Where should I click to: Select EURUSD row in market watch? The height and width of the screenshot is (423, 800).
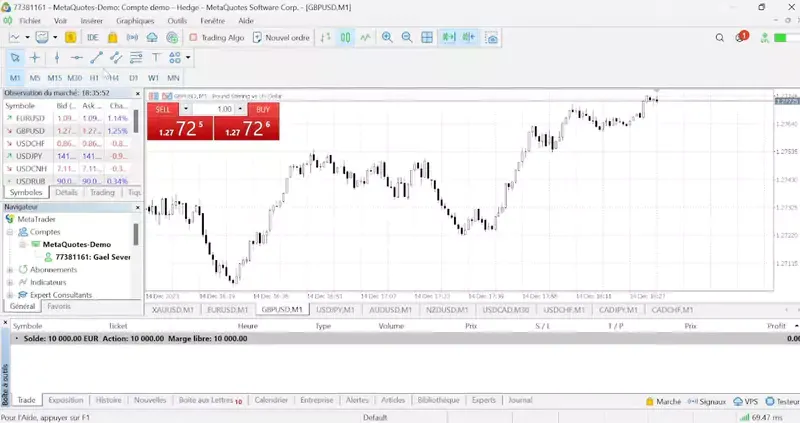(67, 118)
